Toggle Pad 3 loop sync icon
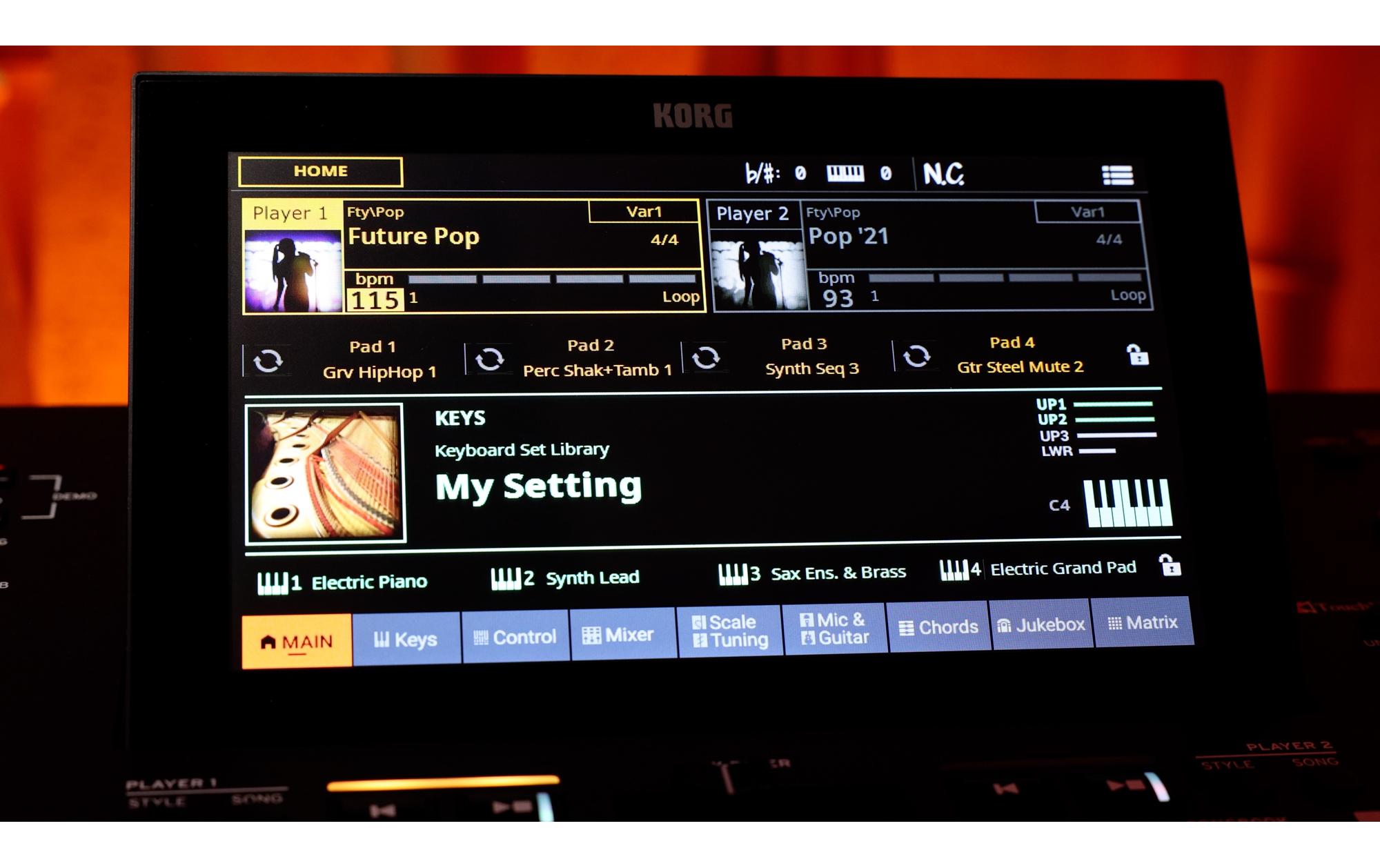The height and width of the screenshot is (868, 1380). coord(706,357)
